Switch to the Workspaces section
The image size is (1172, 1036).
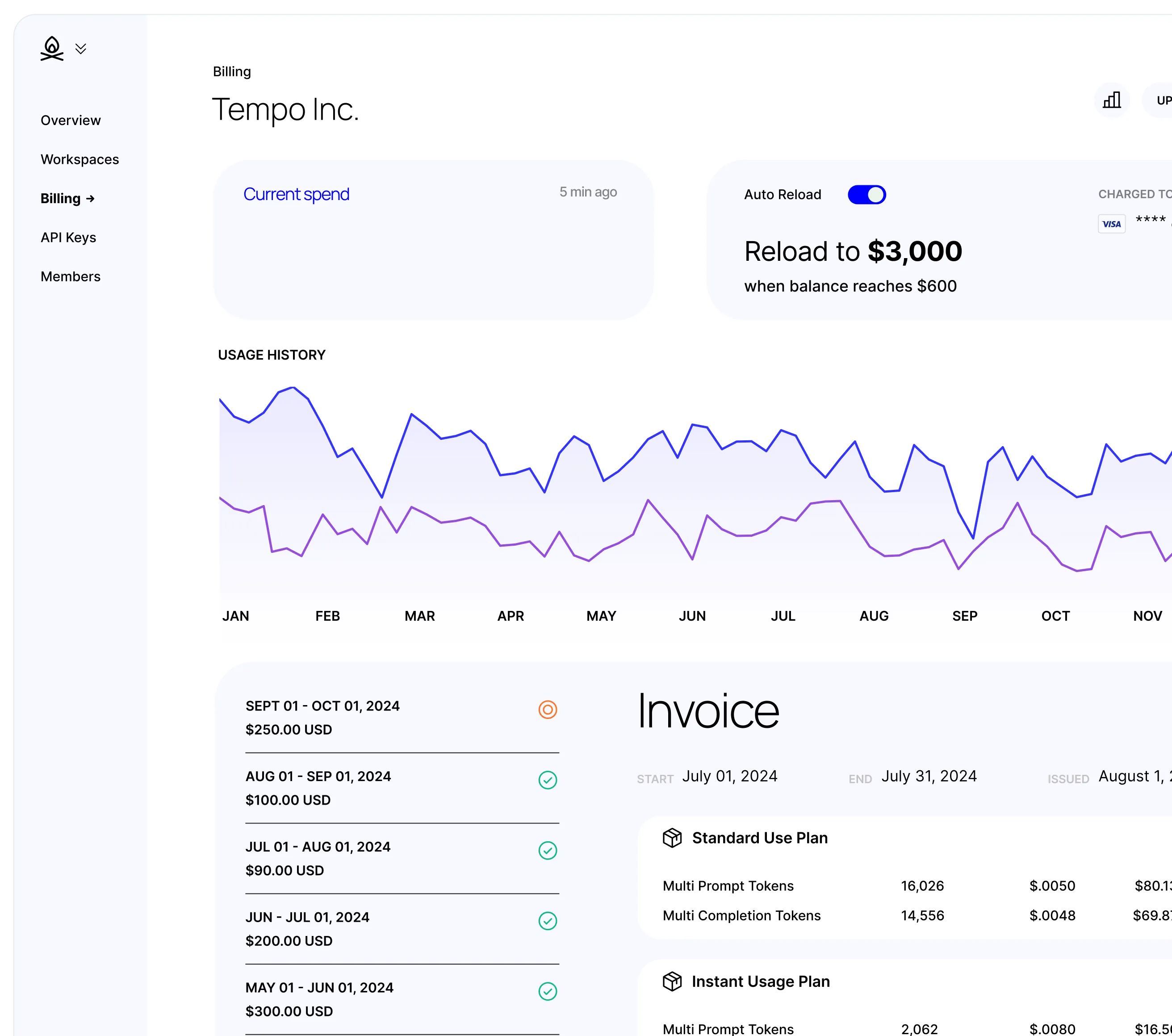point(80,159)
